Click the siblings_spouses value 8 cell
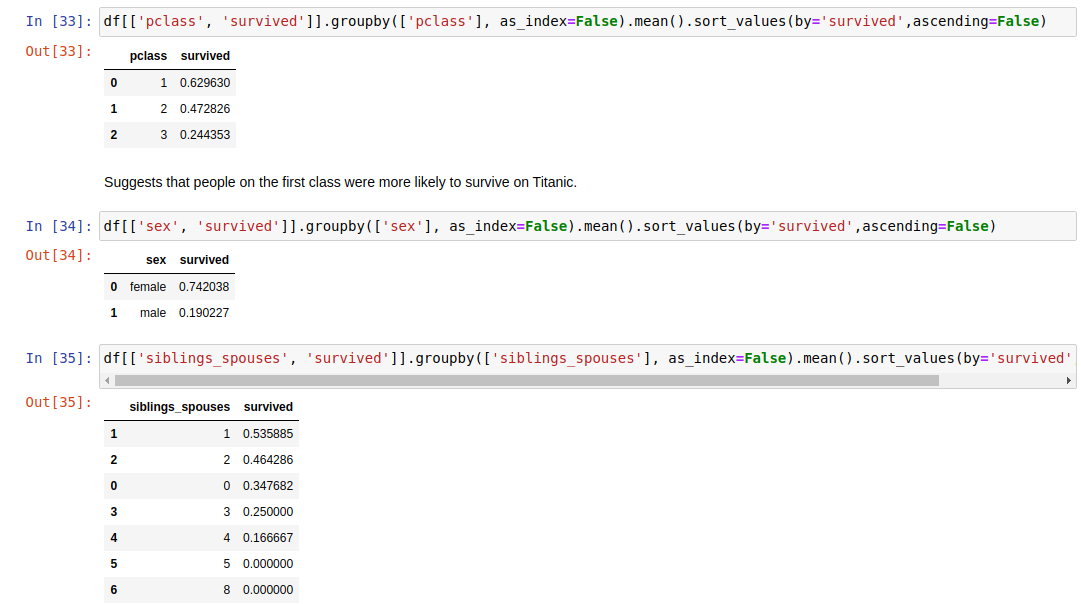The height and width of the screenshot is (604, 1081). click(x=226, y=590)
